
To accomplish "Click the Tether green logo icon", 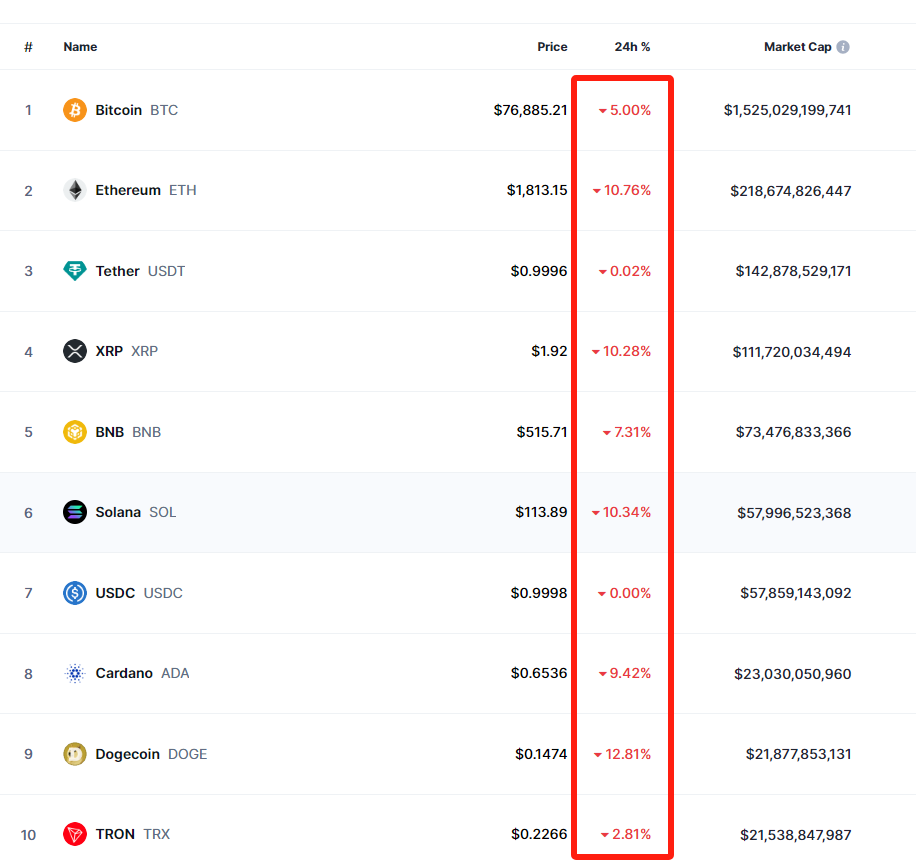I will coord(75,271).
